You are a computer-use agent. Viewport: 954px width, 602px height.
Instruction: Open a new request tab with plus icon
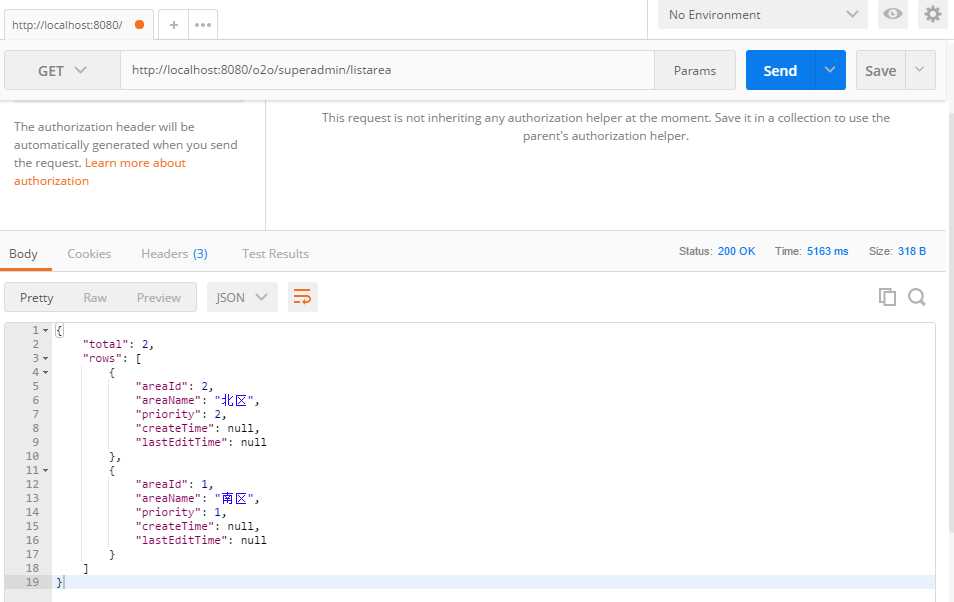click(173, 25)
